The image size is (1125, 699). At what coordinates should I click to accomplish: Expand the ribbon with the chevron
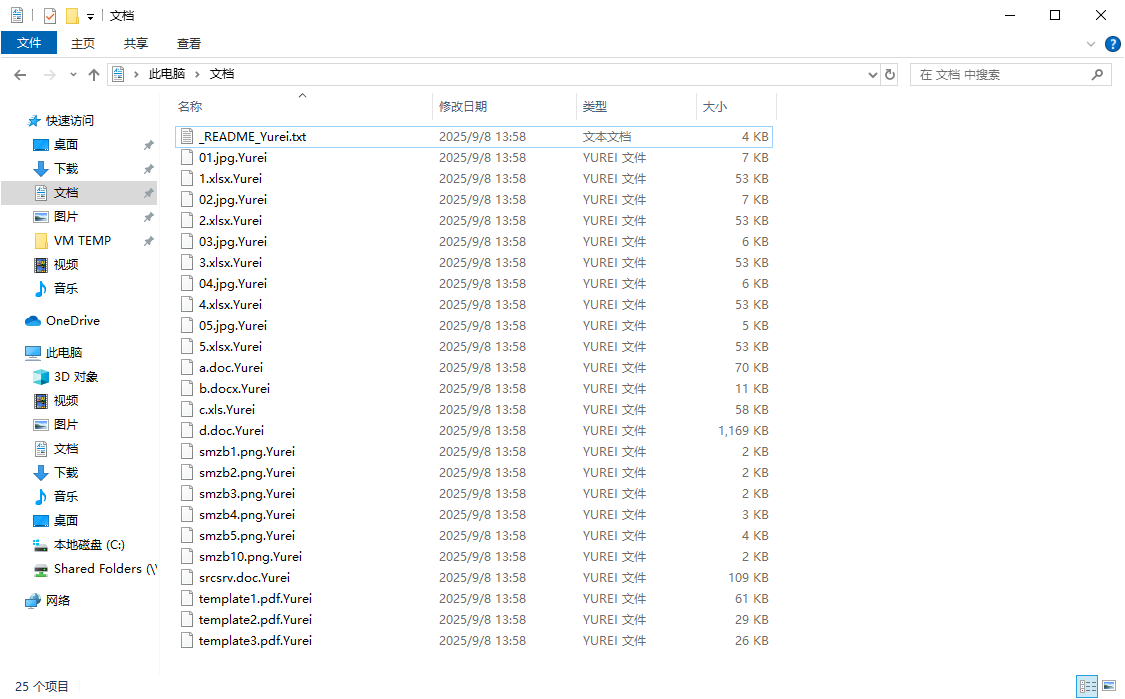tap(1091, 44)
